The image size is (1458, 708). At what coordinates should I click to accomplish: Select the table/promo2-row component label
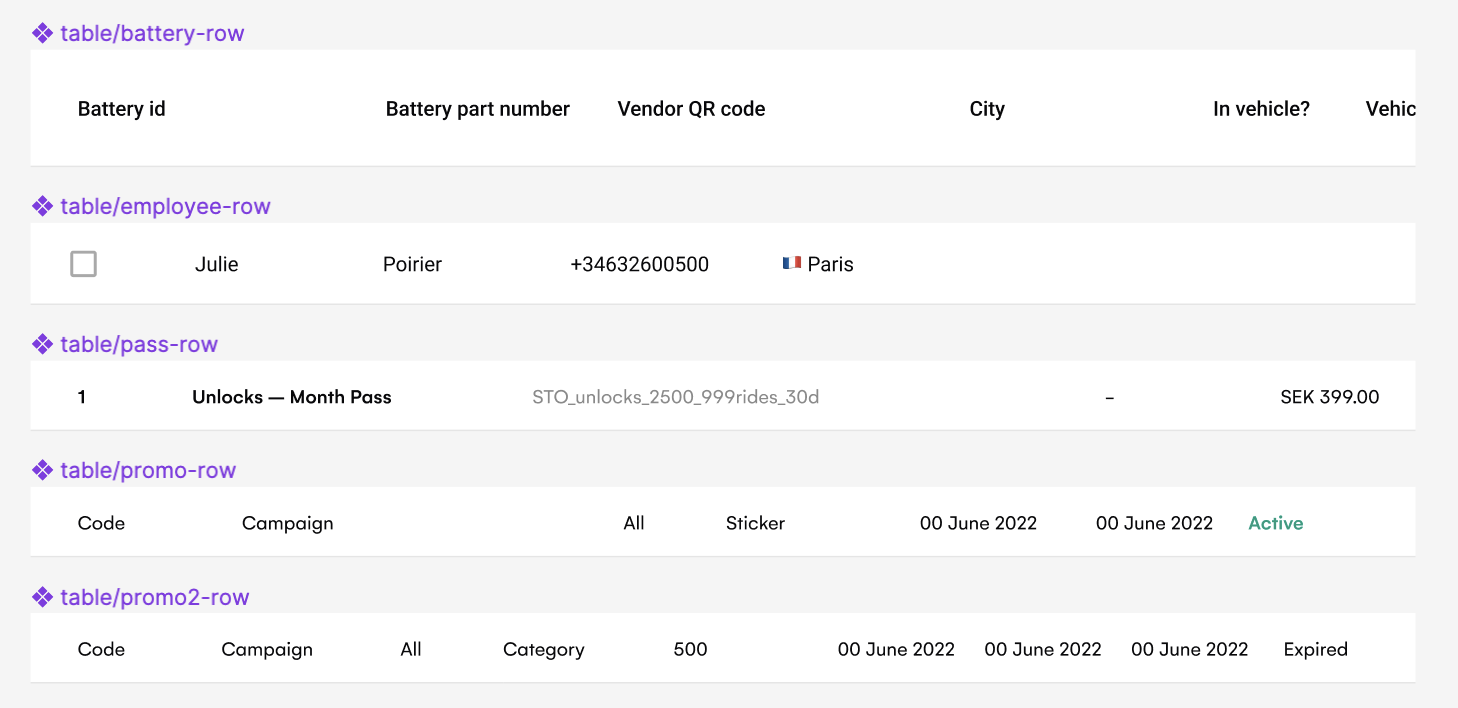155,598
